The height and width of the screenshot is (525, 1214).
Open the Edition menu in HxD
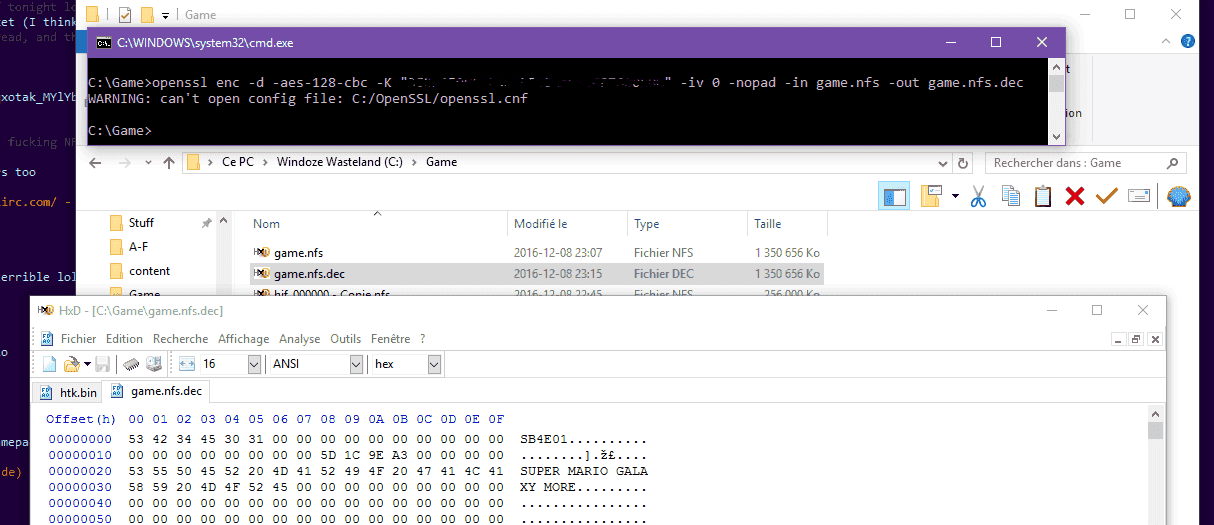(x=125, y=339)
